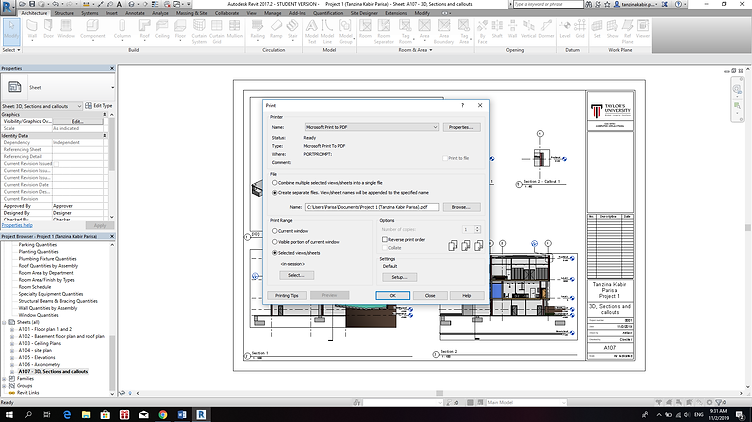This screenshot has height=422, width=752.
Task: Open Revit application menu button
Action: click(x=8, y=8)
